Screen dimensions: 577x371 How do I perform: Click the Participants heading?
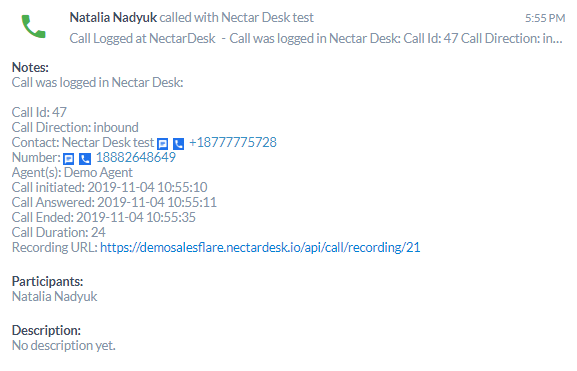point(47,282)
